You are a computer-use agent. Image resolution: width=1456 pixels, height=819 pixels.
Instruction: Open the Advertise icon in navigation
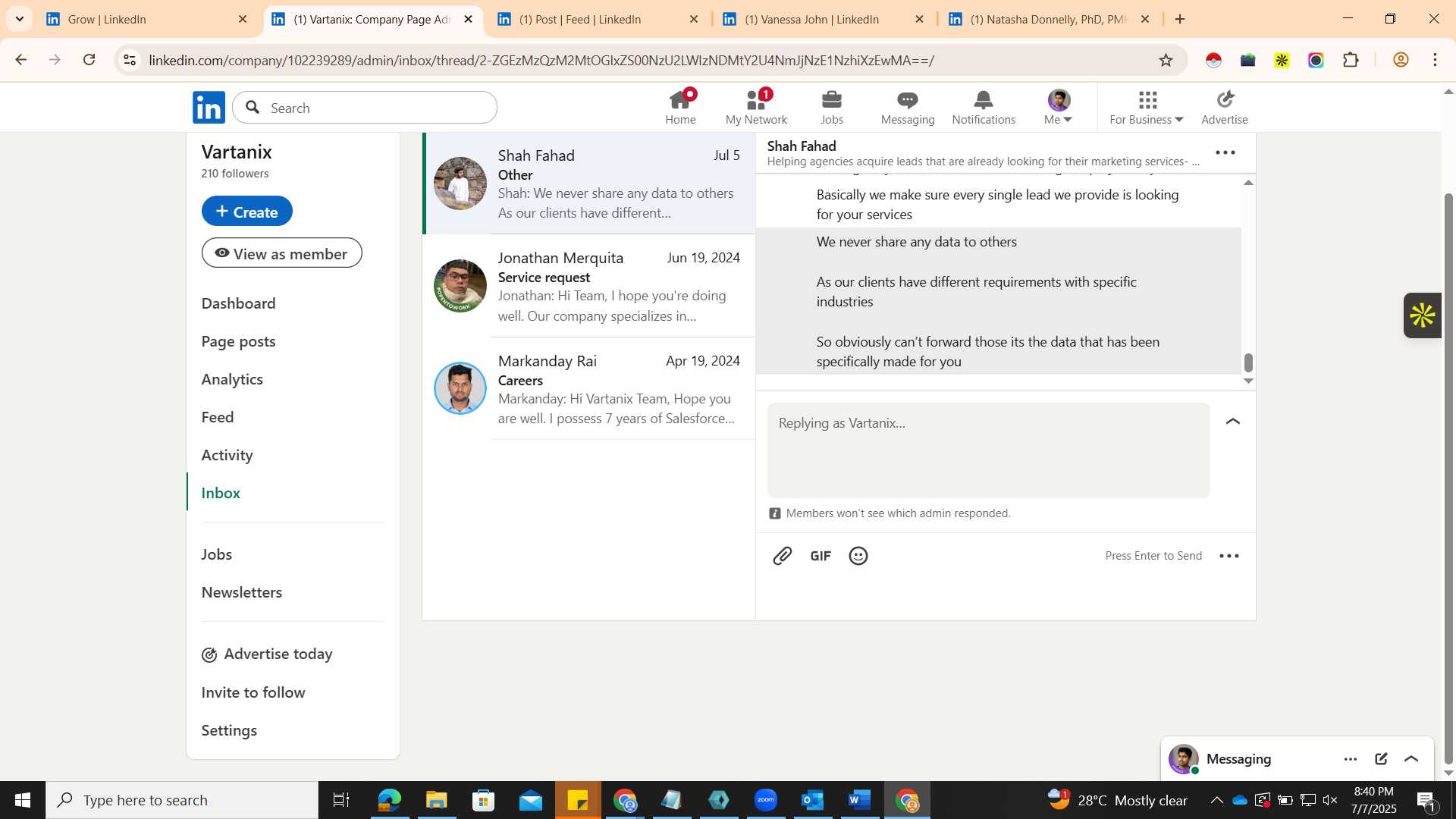click(x=1225, y=107)
